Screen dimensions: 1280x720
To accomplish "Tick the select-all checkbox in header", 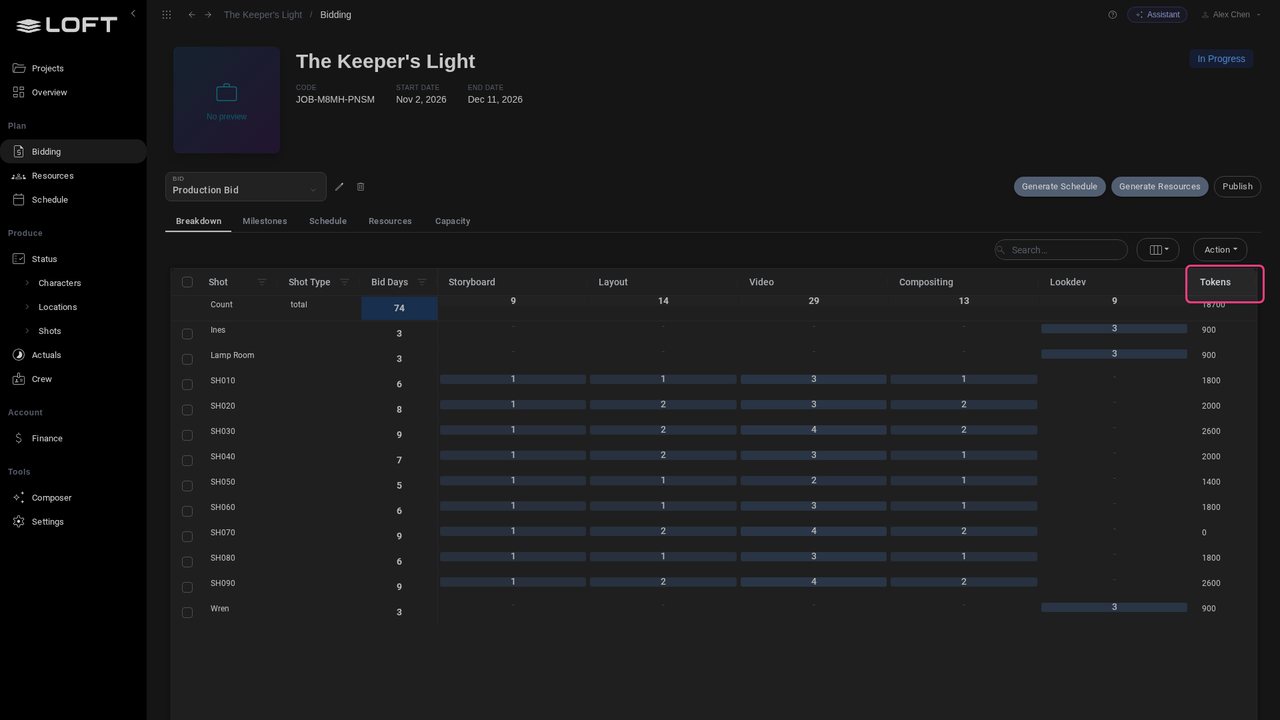I will (187, 282).
